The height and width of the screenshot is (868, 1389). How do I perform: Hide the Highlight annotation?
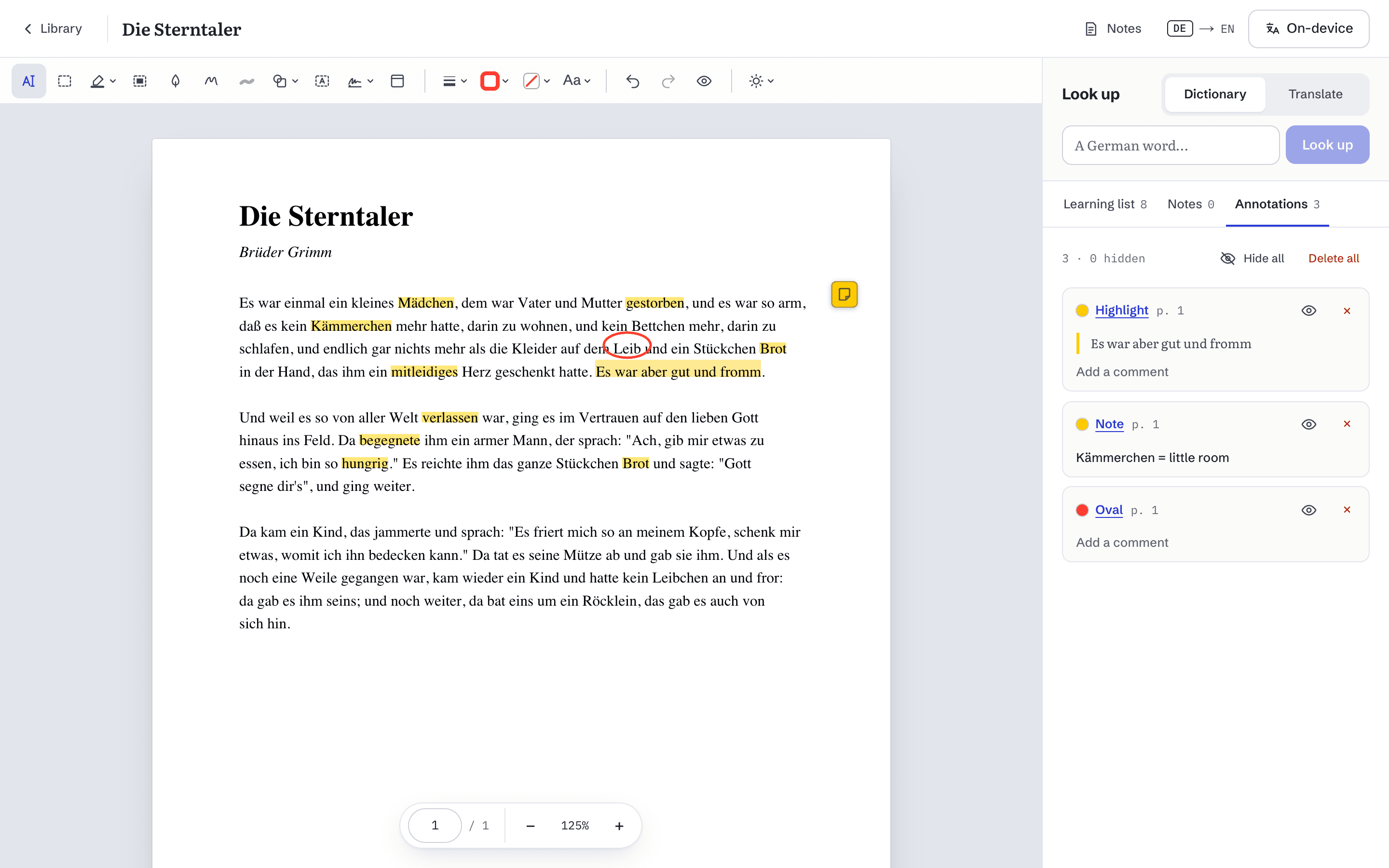tap(1308, 311)
